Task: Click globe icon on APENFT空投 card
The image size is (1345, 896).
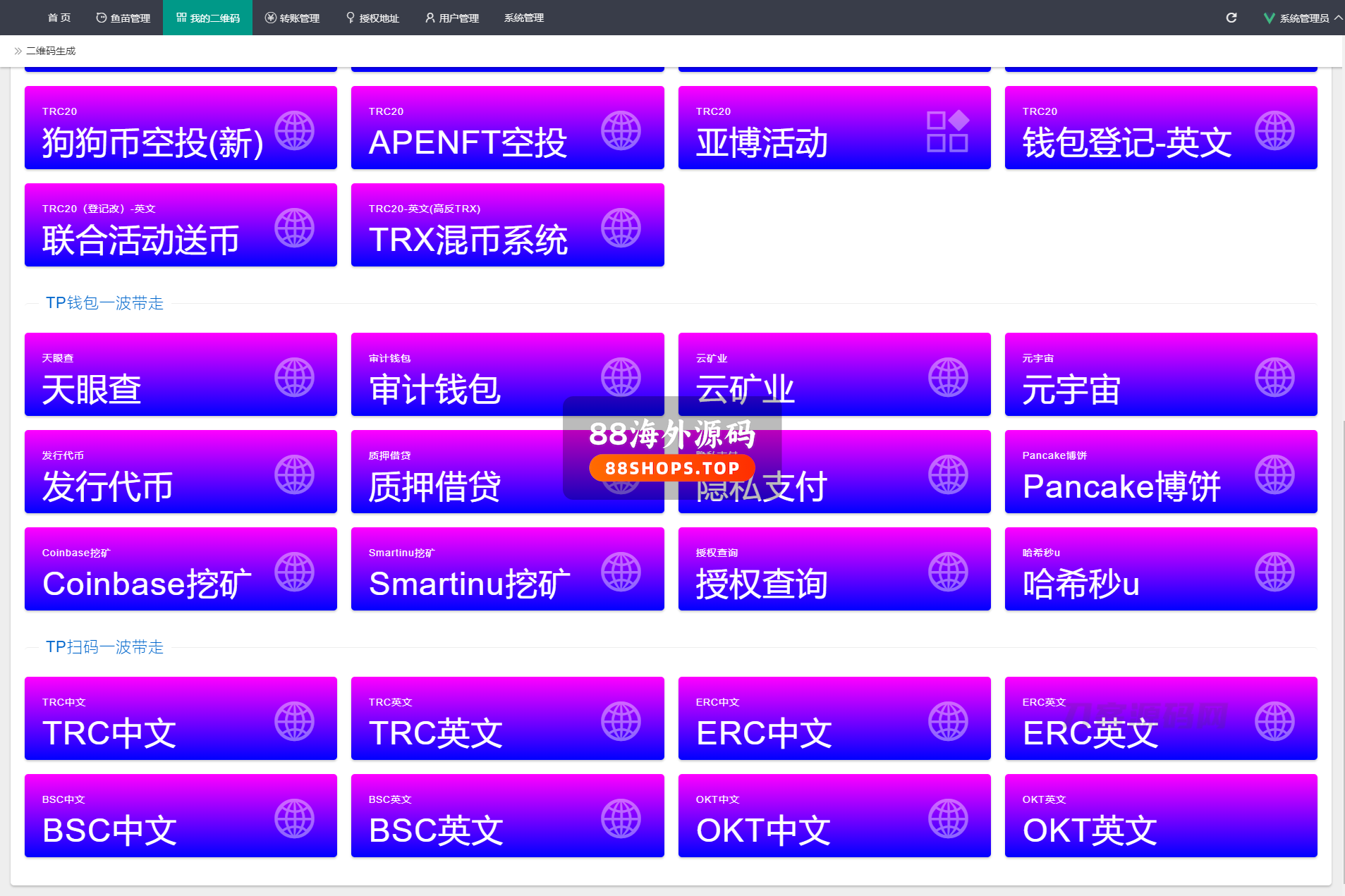Action: click(621, 130)
